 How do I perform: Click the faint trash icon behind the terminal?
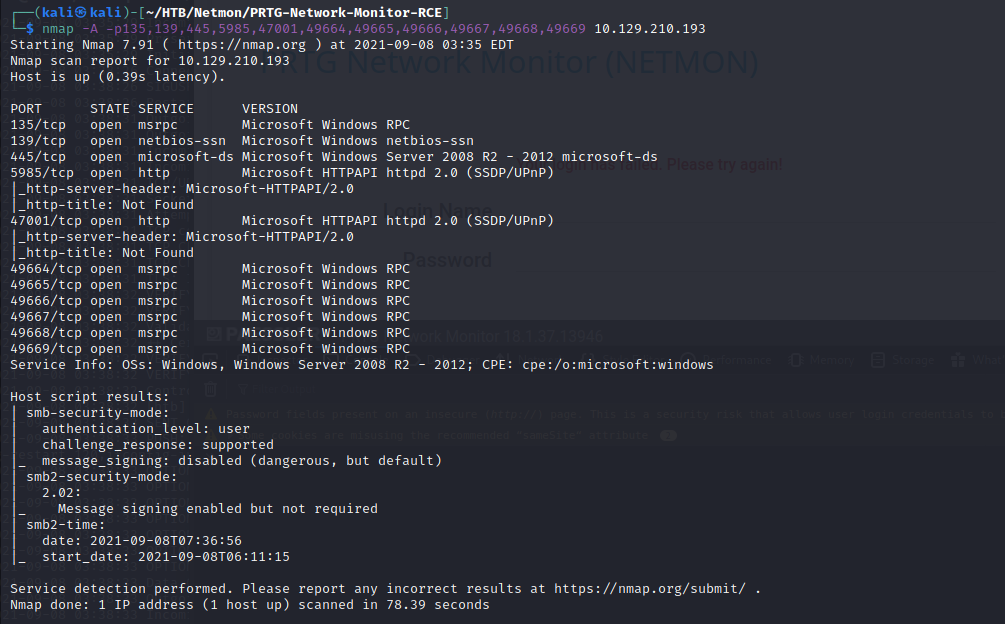click(211, 388)
